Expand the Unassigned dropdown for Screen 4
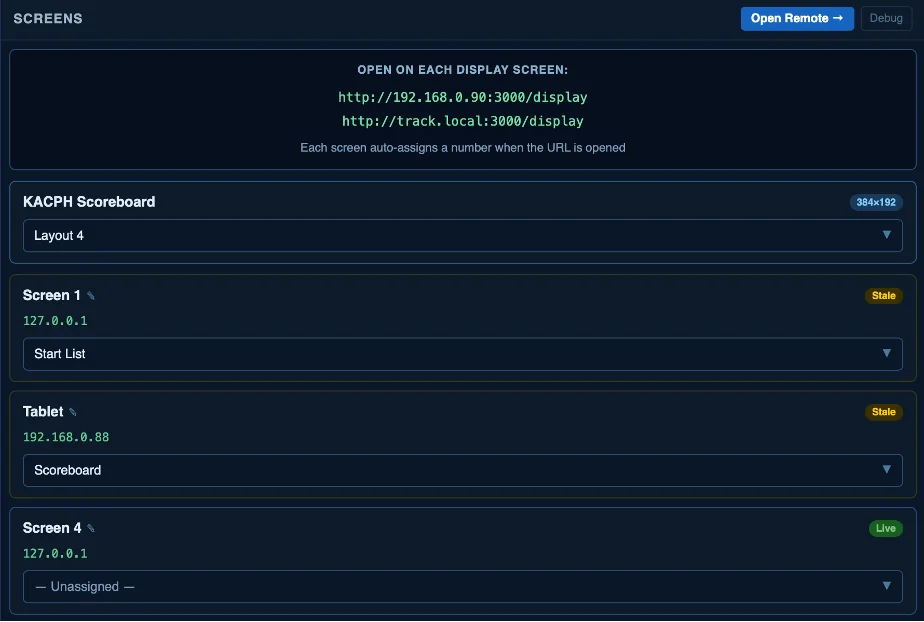924x622 pixels. (463, 587)
